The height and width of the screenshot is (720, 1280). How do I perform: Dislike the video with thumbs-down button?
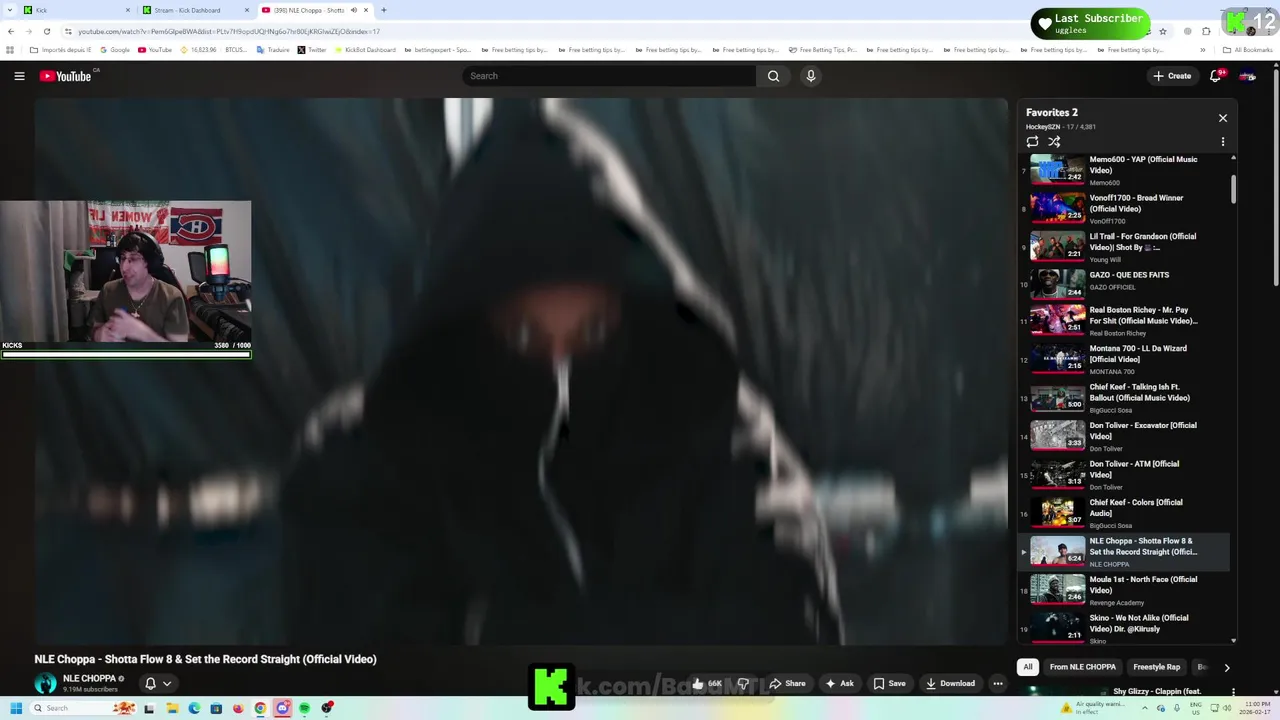click(x=743, y=684)
